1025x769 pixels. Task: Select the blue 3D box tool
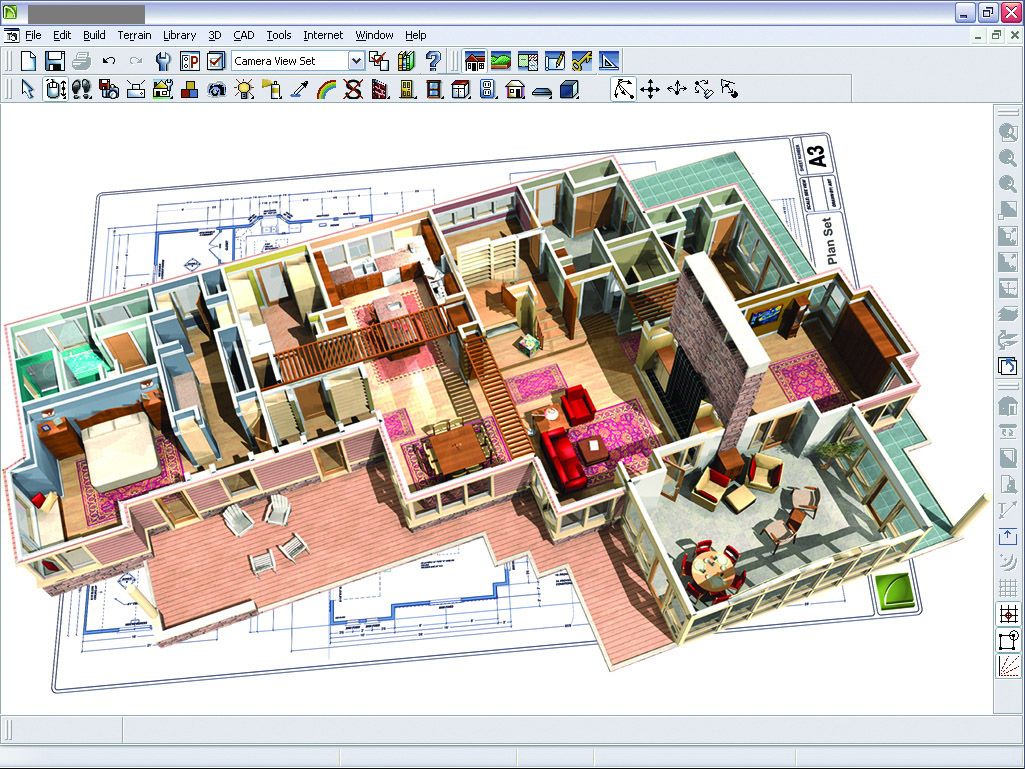pyautogui.click(x=569, y=89)
